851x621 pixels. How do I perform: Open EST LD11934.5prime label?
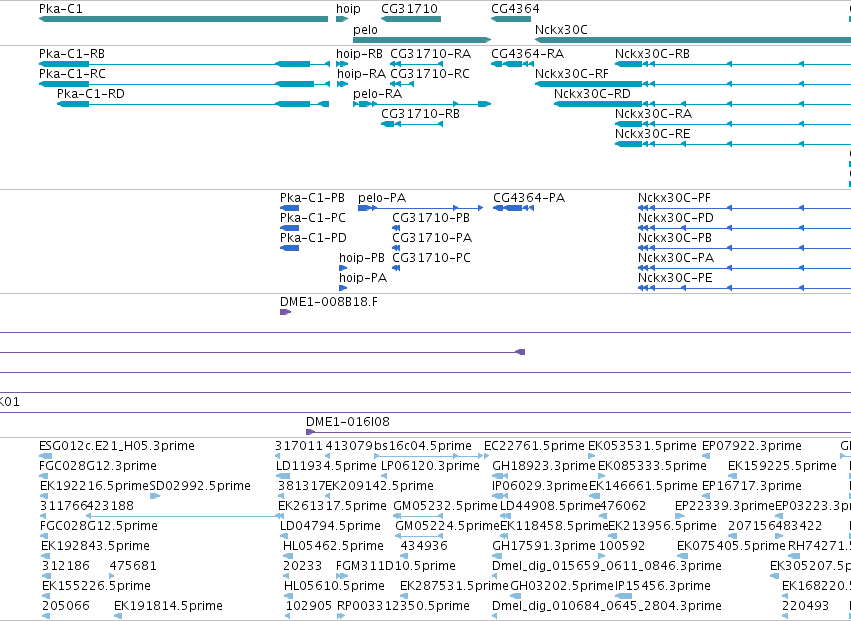tap(326, 466)
